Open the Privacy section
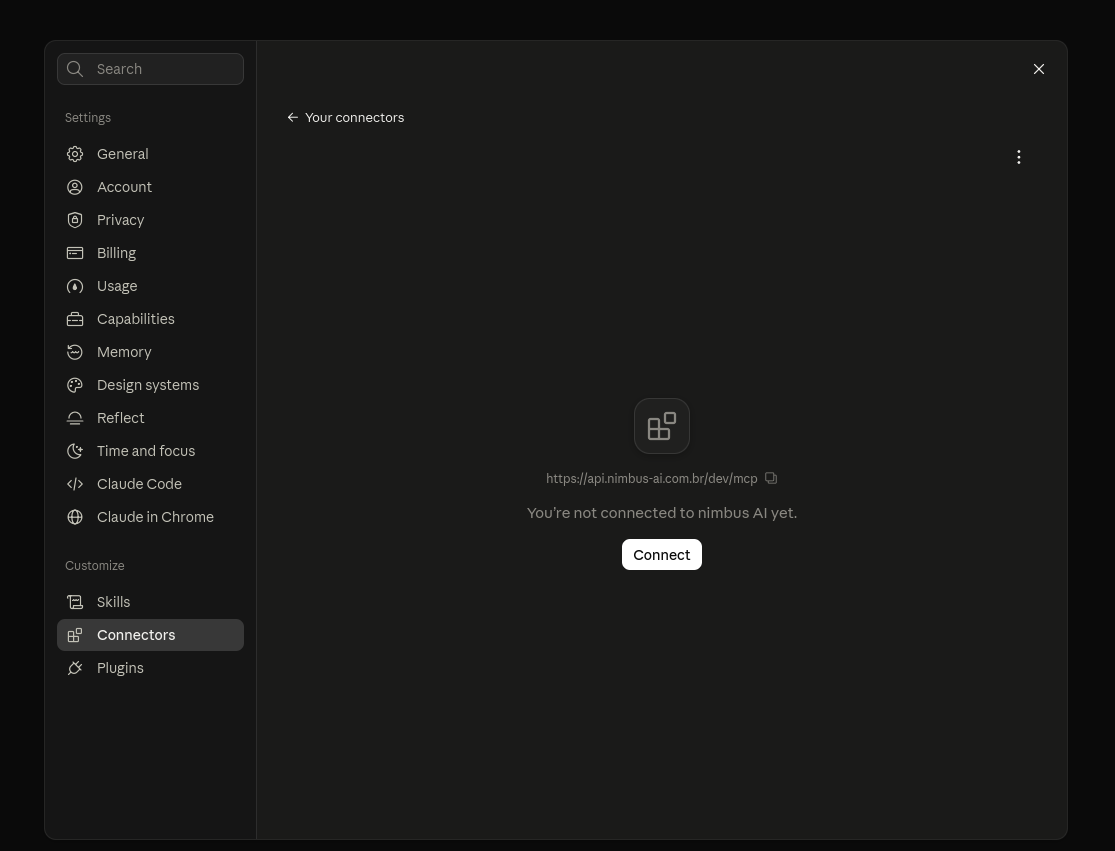This screenshot has width=1115, height=851. point(150,220)
